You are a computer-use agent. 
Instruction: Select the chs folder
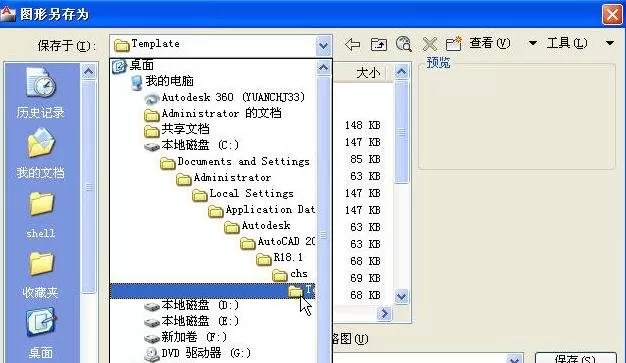[x=289, y=274]
